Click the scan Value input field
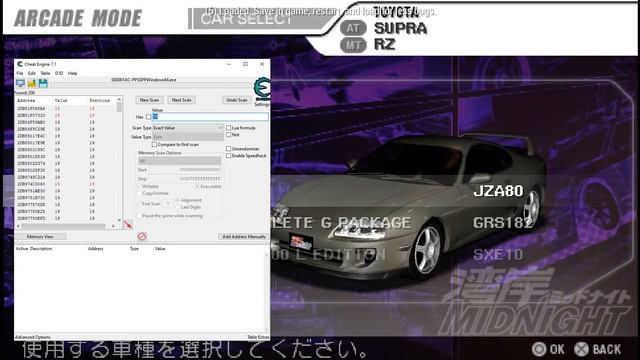640x360 pixels. tap(210, 117)
